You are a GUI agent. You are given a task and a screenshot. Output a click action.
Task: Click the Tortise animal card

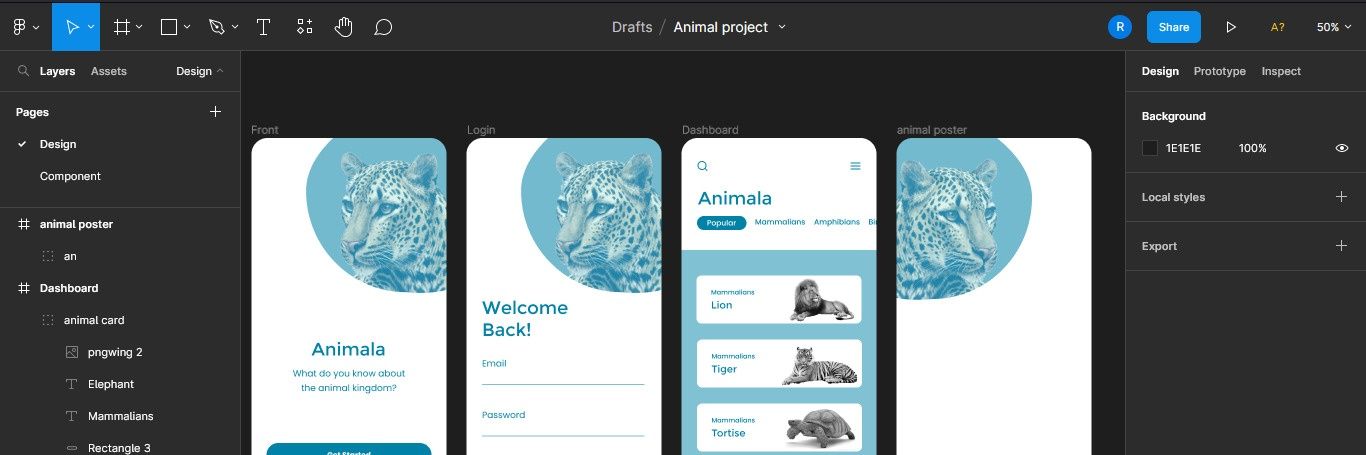(x=779, y=427)
